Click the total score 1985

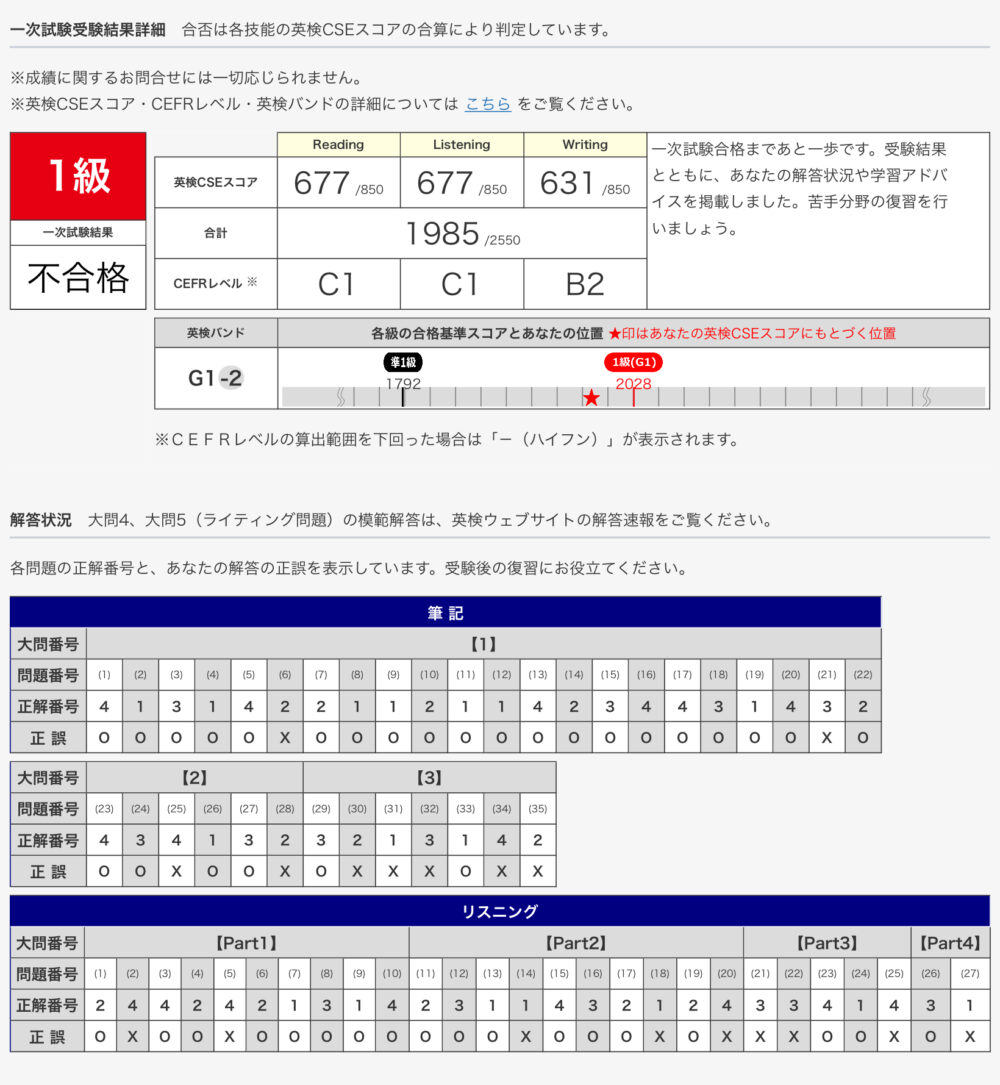pos(442,234)
